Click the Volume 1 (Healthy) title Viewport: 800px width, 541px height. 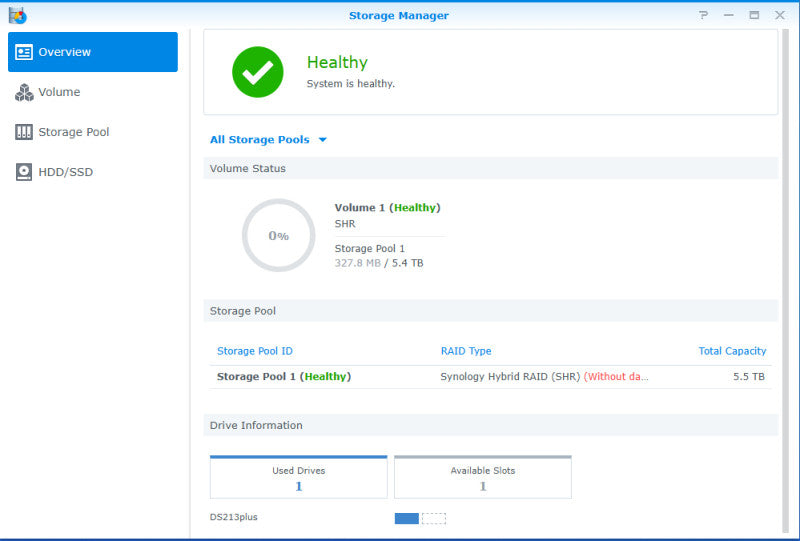click(x=387, y=208)
